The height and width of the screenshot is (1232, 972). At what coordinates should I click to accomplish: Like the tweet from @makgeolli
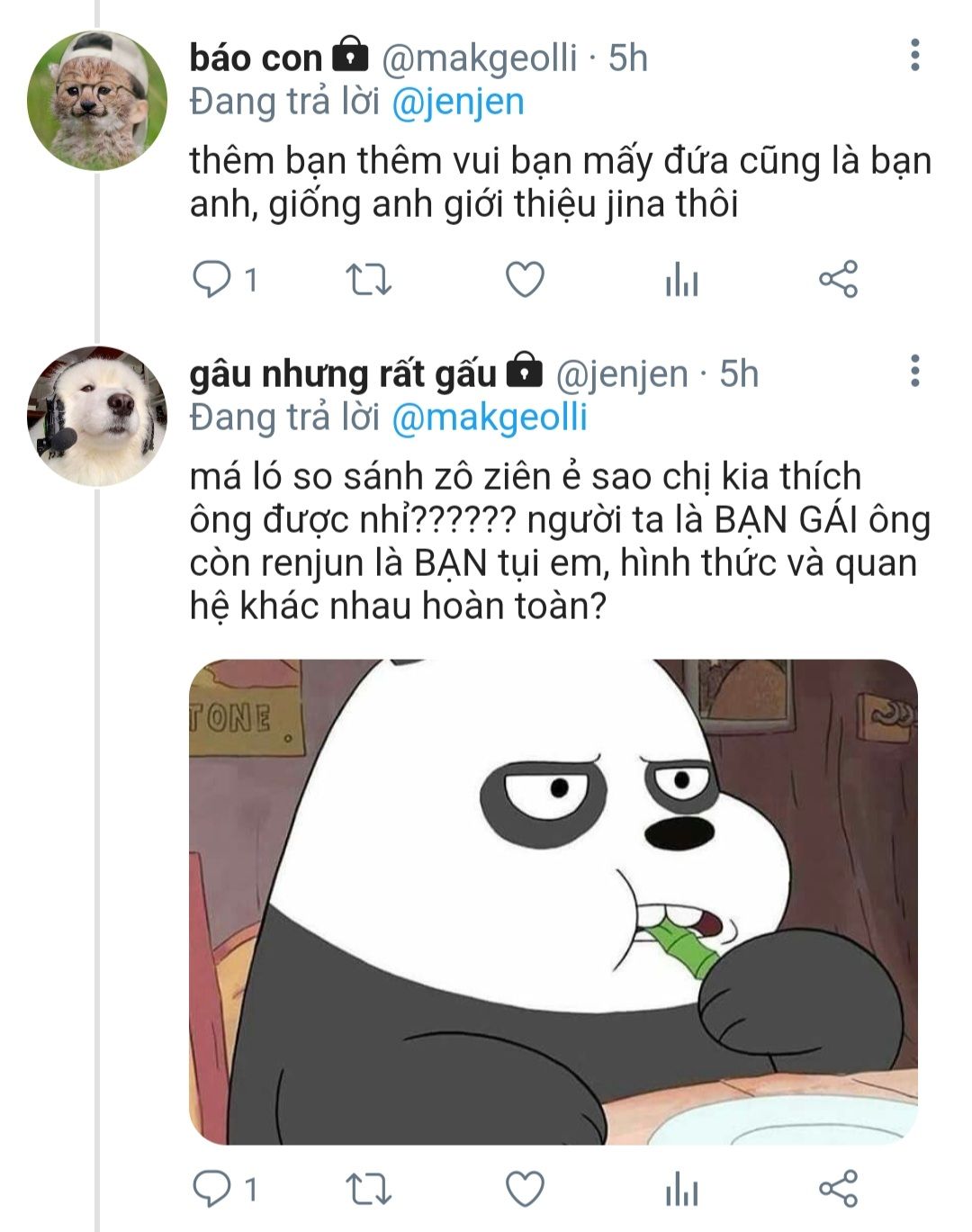(525, 280)
